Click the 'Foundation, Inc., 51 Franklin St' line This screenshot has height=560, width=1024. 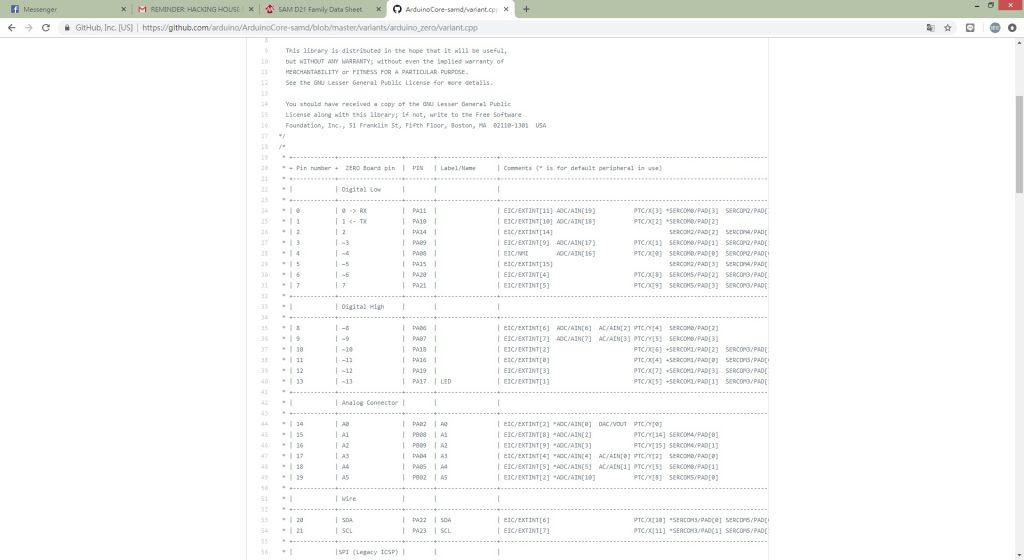pyautogui.click(x=415, y=125)
